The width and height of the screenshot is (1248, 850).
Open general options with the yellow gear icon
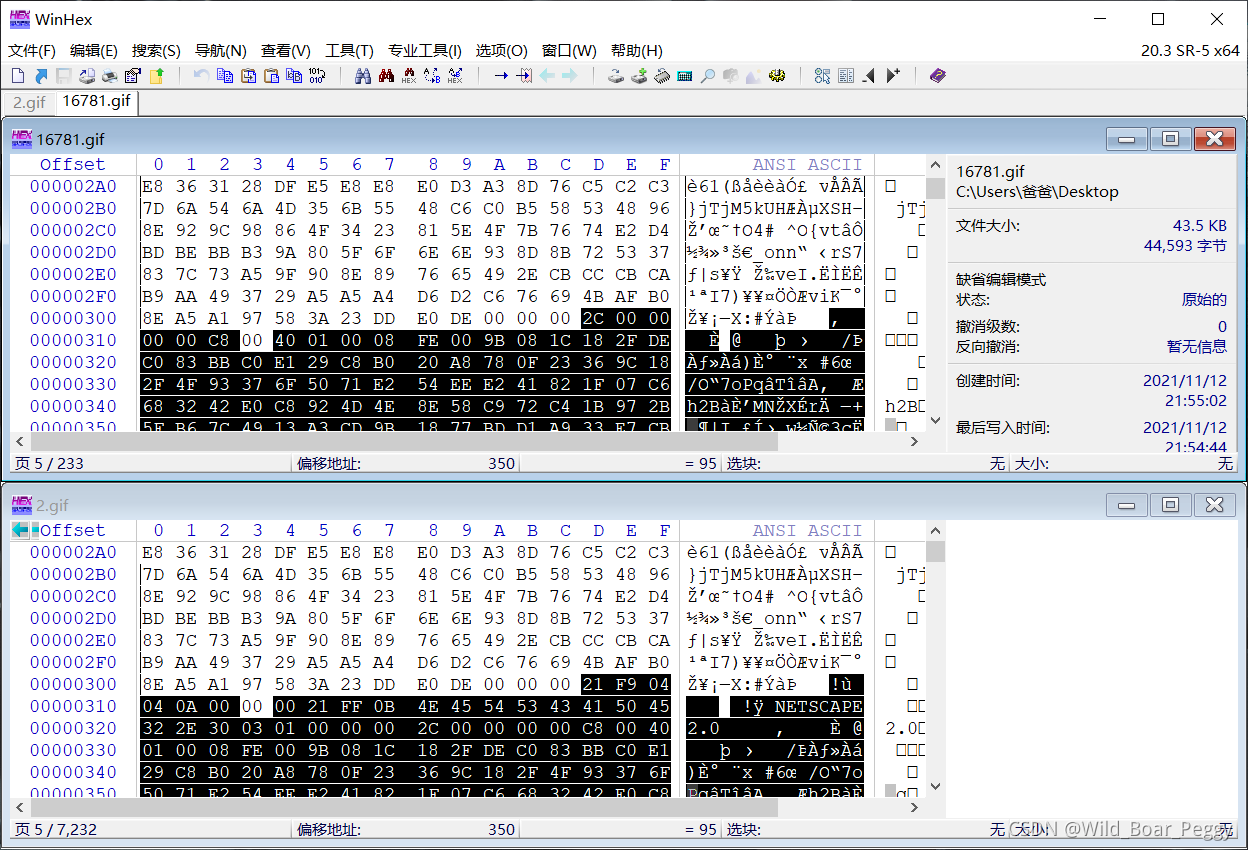tap(777, 75)
